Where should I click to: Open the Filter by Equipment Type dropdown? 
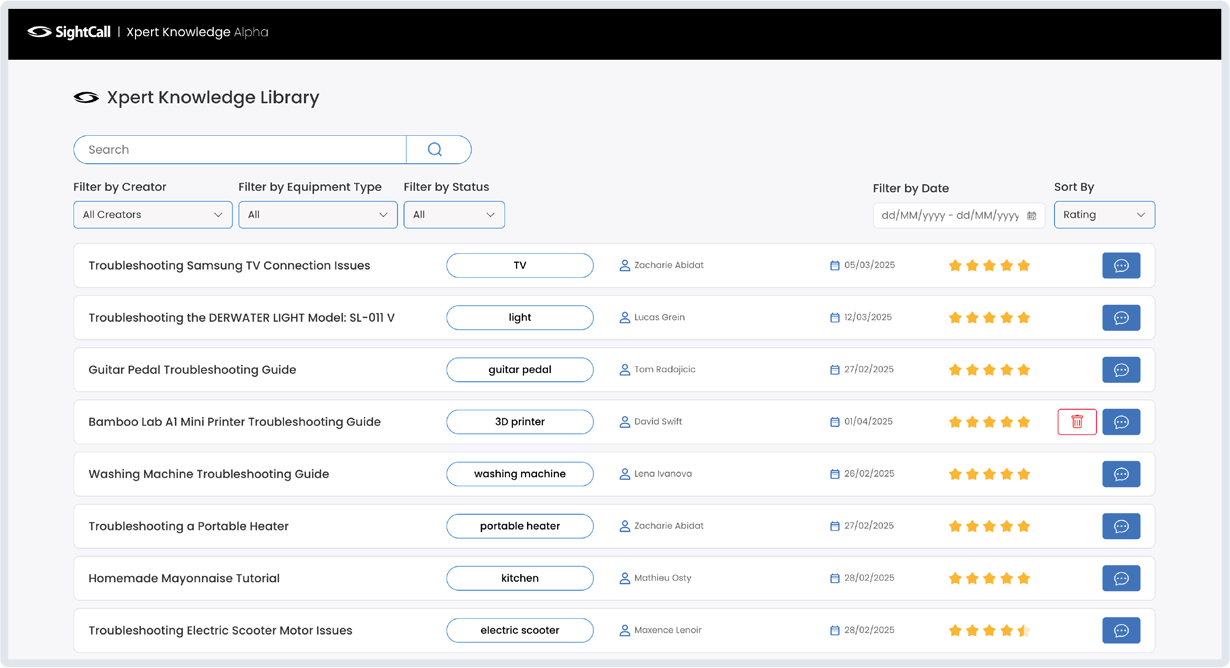click(317, 215)
